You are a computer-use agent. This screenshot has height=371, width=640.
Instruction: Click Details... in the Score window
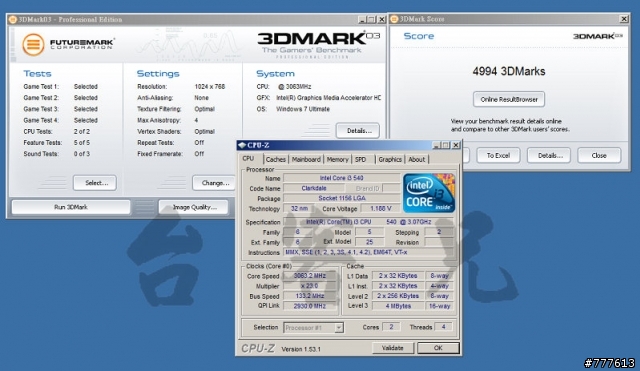pos(549,156)
